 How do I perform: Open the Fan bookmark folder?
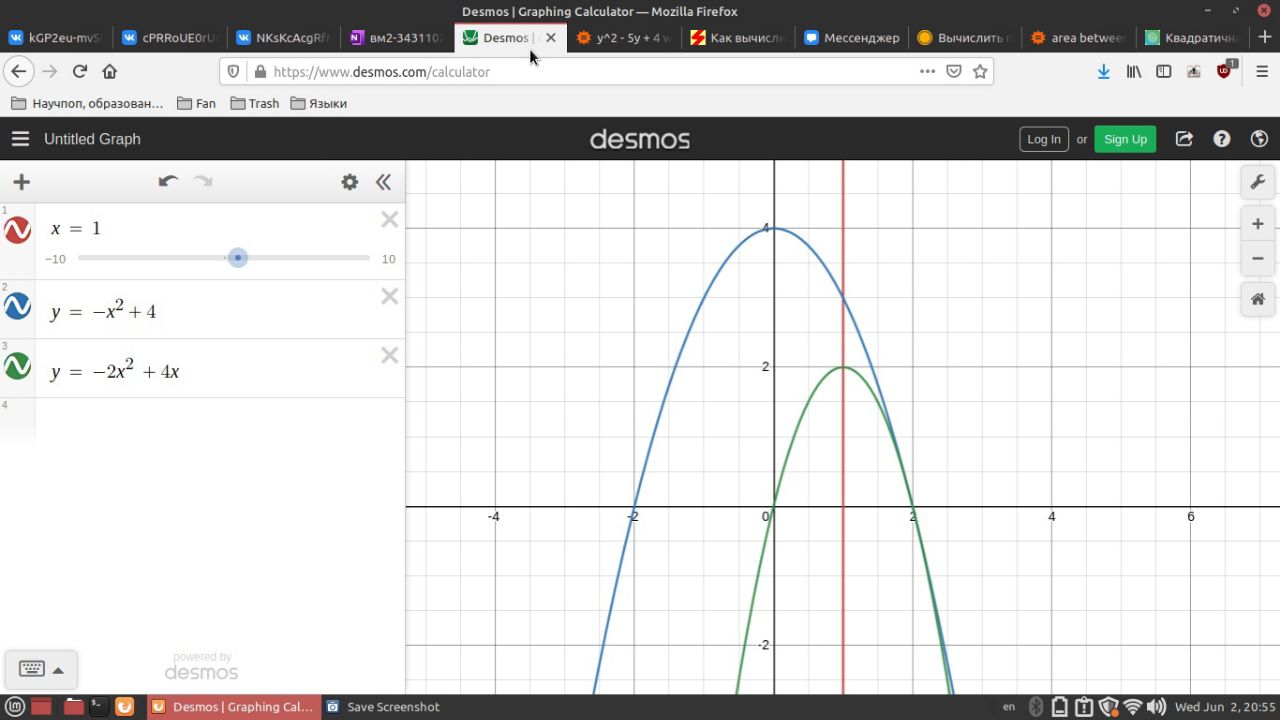(196, 103)
